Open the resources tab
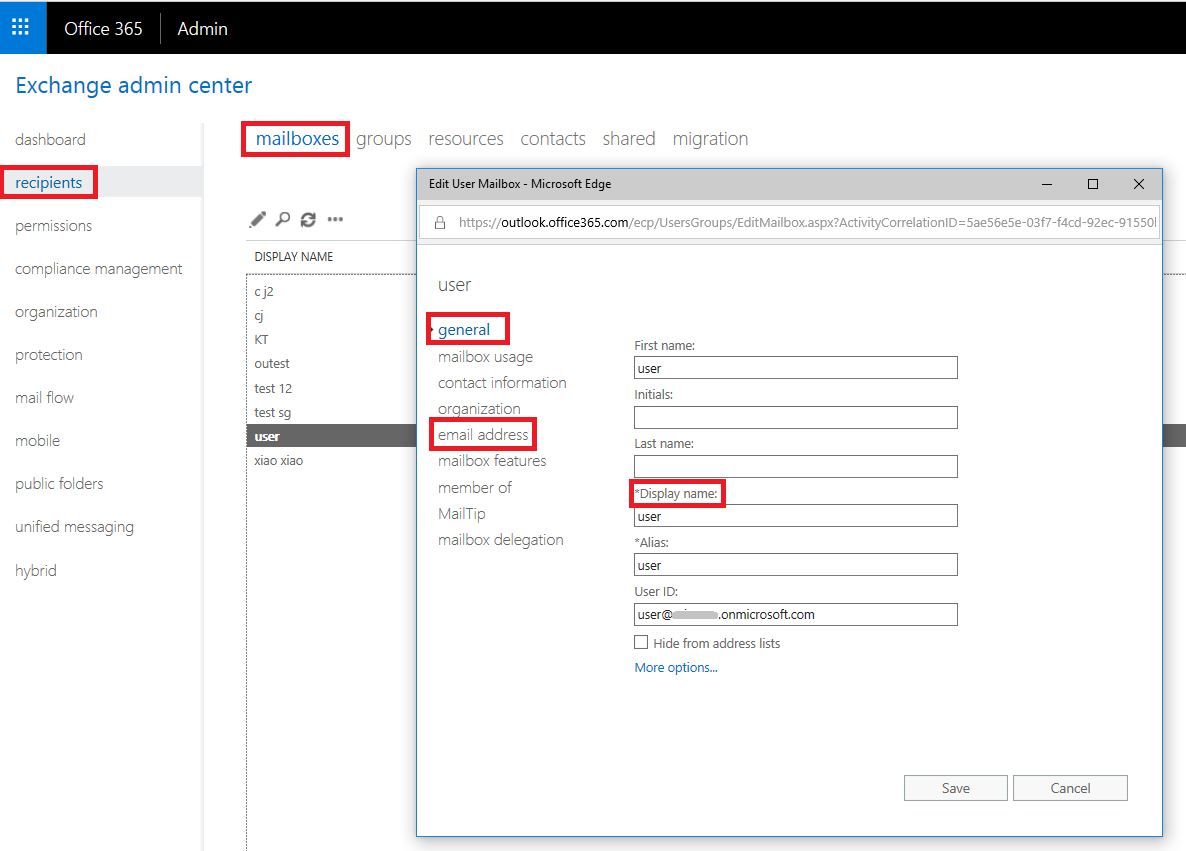 pos(466,139)
